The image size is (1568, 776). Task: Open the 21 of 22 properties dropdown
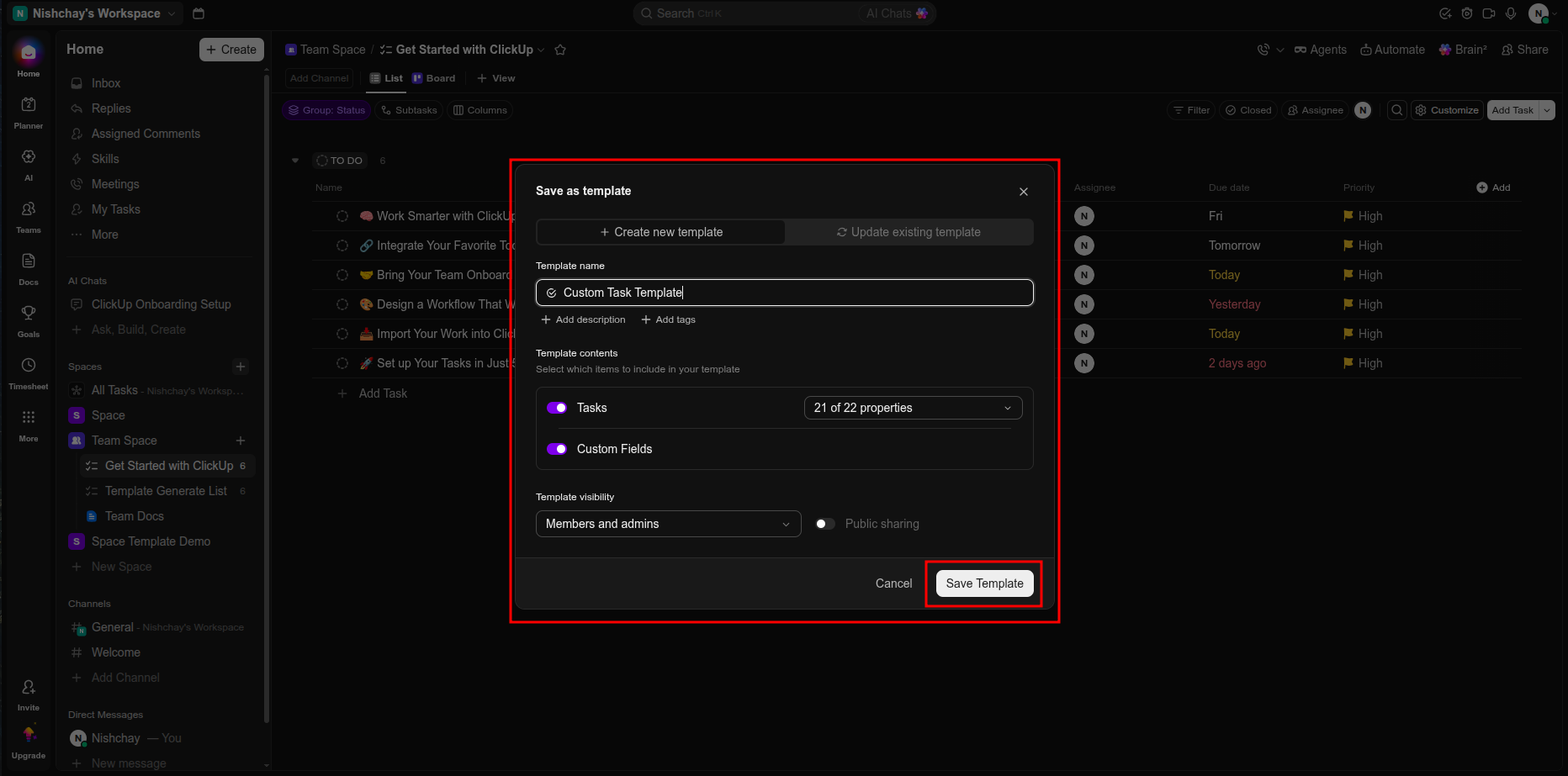[914, 408]
